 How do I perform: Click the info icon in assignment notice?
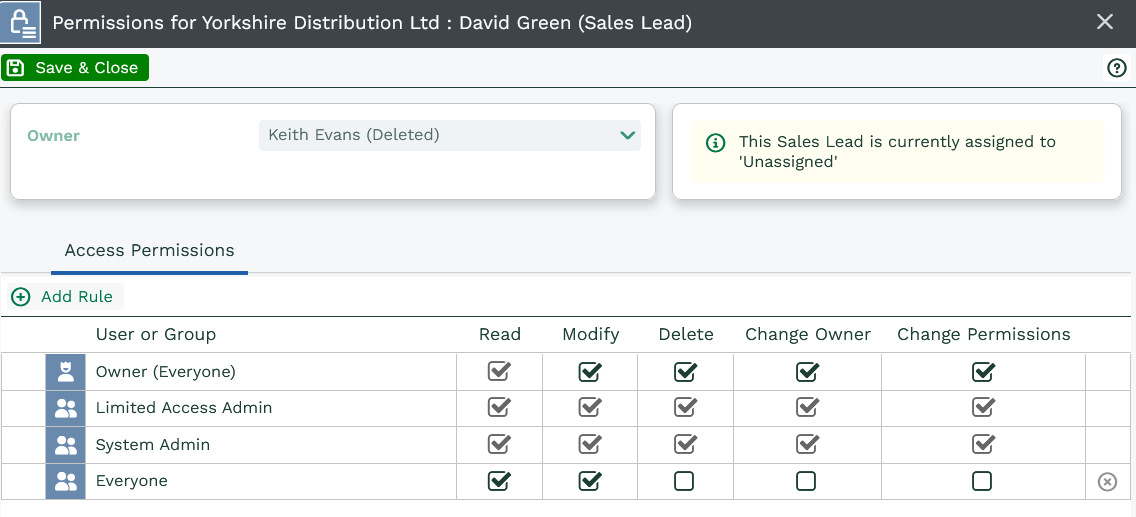(x=715, y=143)
